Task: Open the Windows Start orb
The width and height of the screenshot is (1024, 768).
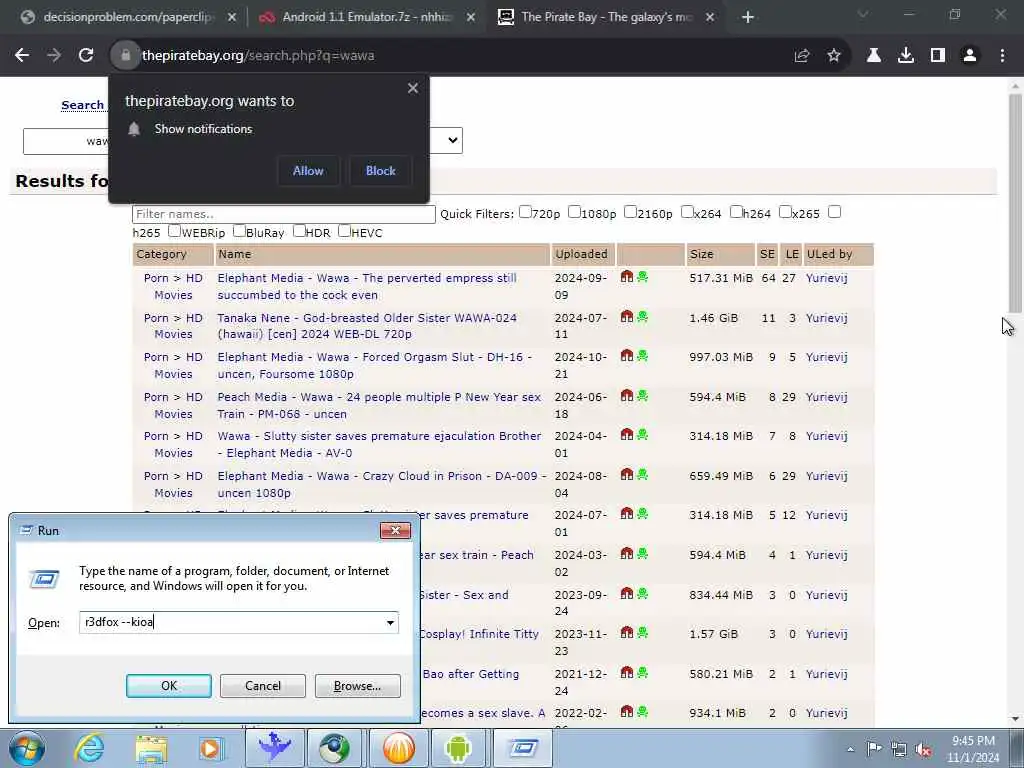Action: point(26,748)
